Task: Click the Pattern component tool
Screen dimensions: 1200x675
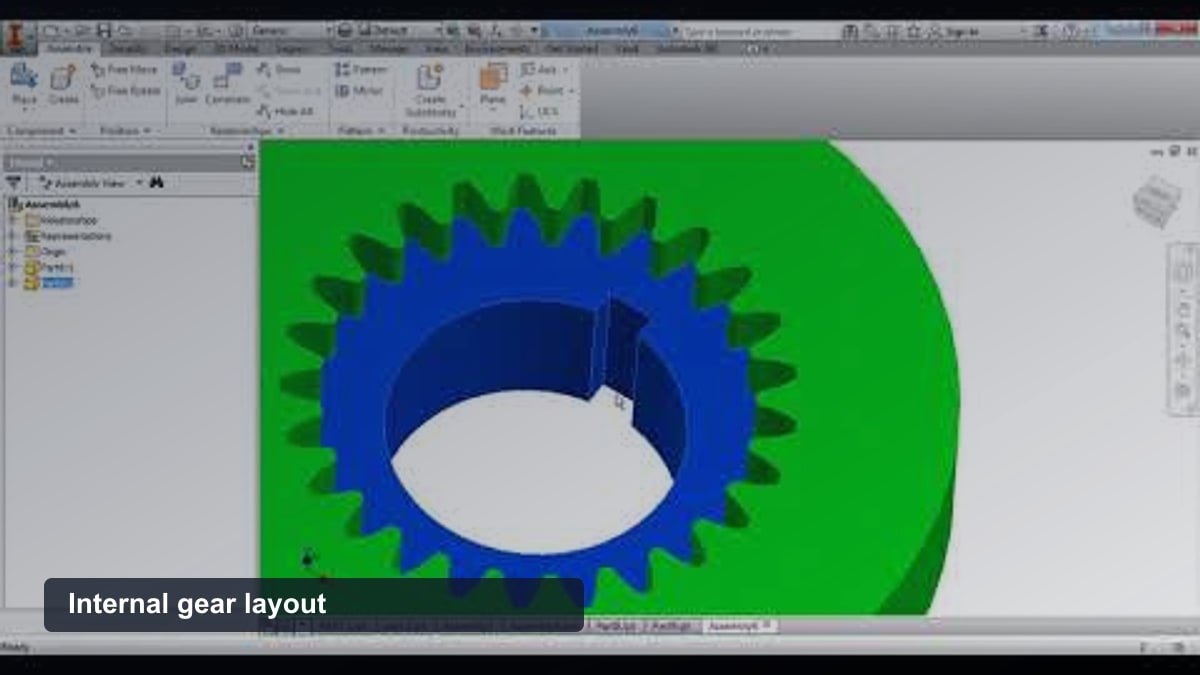Action: click(361, 69)
